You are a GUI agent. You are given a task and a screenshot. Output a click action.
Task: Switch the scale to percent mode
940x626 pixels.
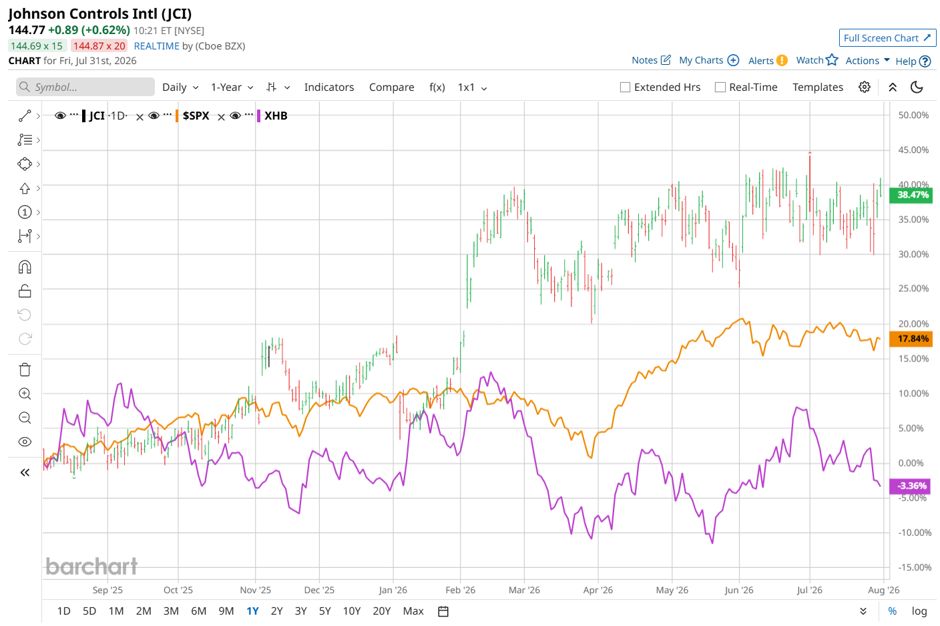(x=892, y=611)
